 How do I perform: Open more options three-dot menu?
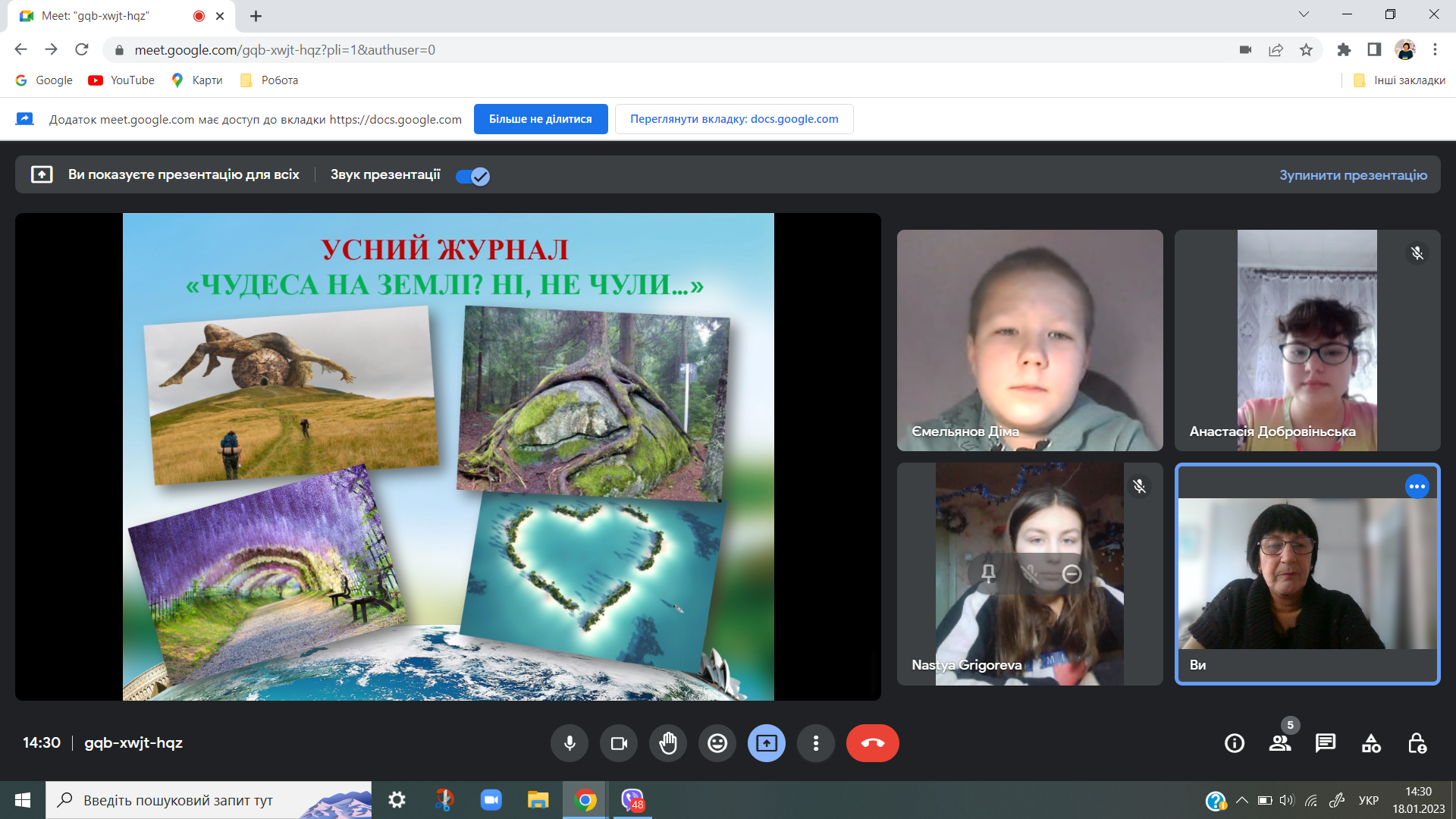(x=816, y=743)
